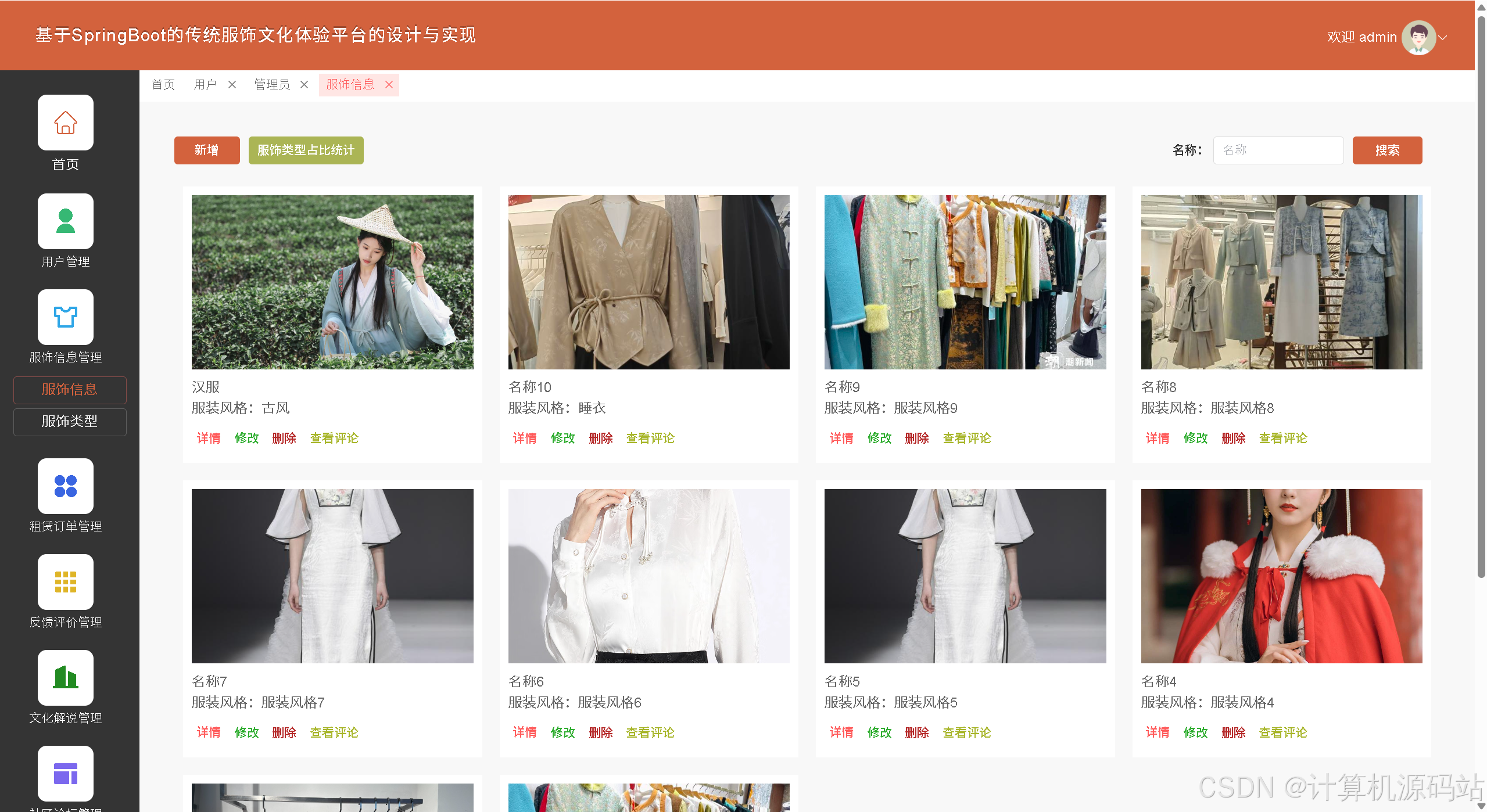1487x812 pixels.
Task: Click the clothing info shirt icon
Action: (x=65, y=317)
